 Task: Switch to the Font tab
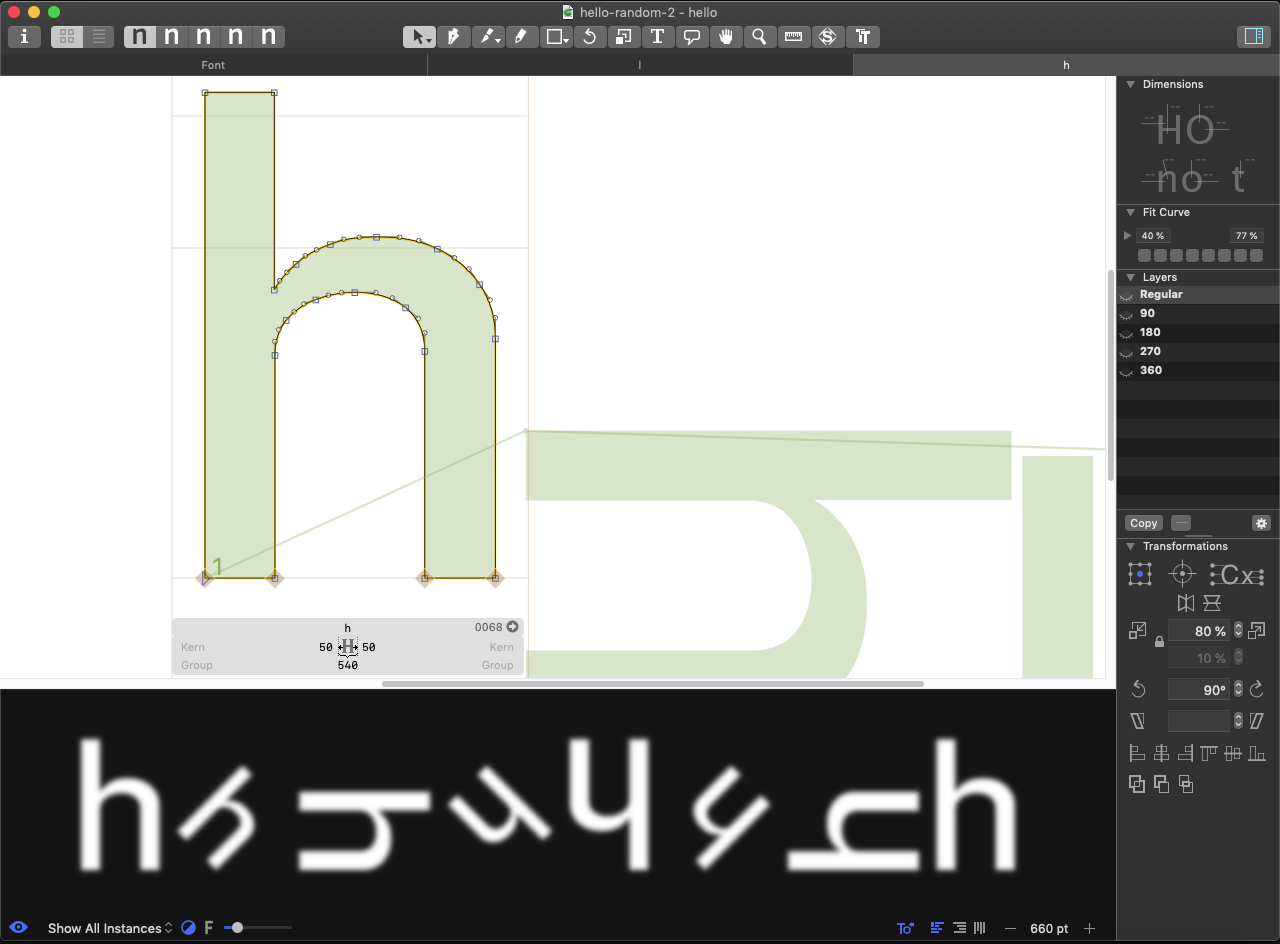(x=213, y=64)
